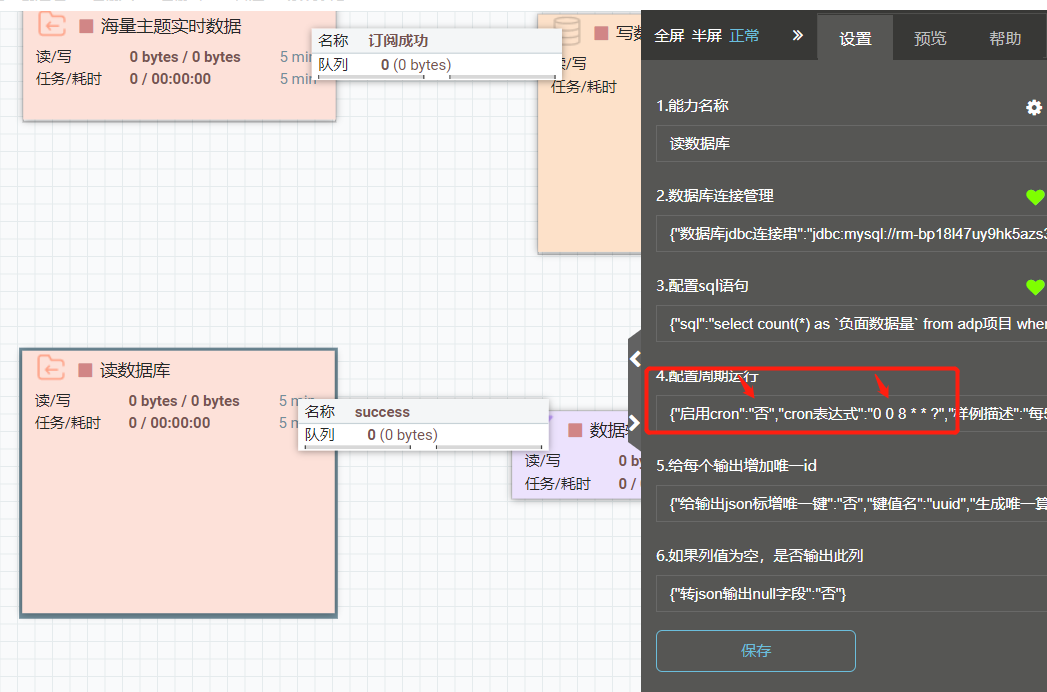Click the green heart beside 数据库连接管理
This screenshot has height=692, width=1047.
[x=1035, y=197]
